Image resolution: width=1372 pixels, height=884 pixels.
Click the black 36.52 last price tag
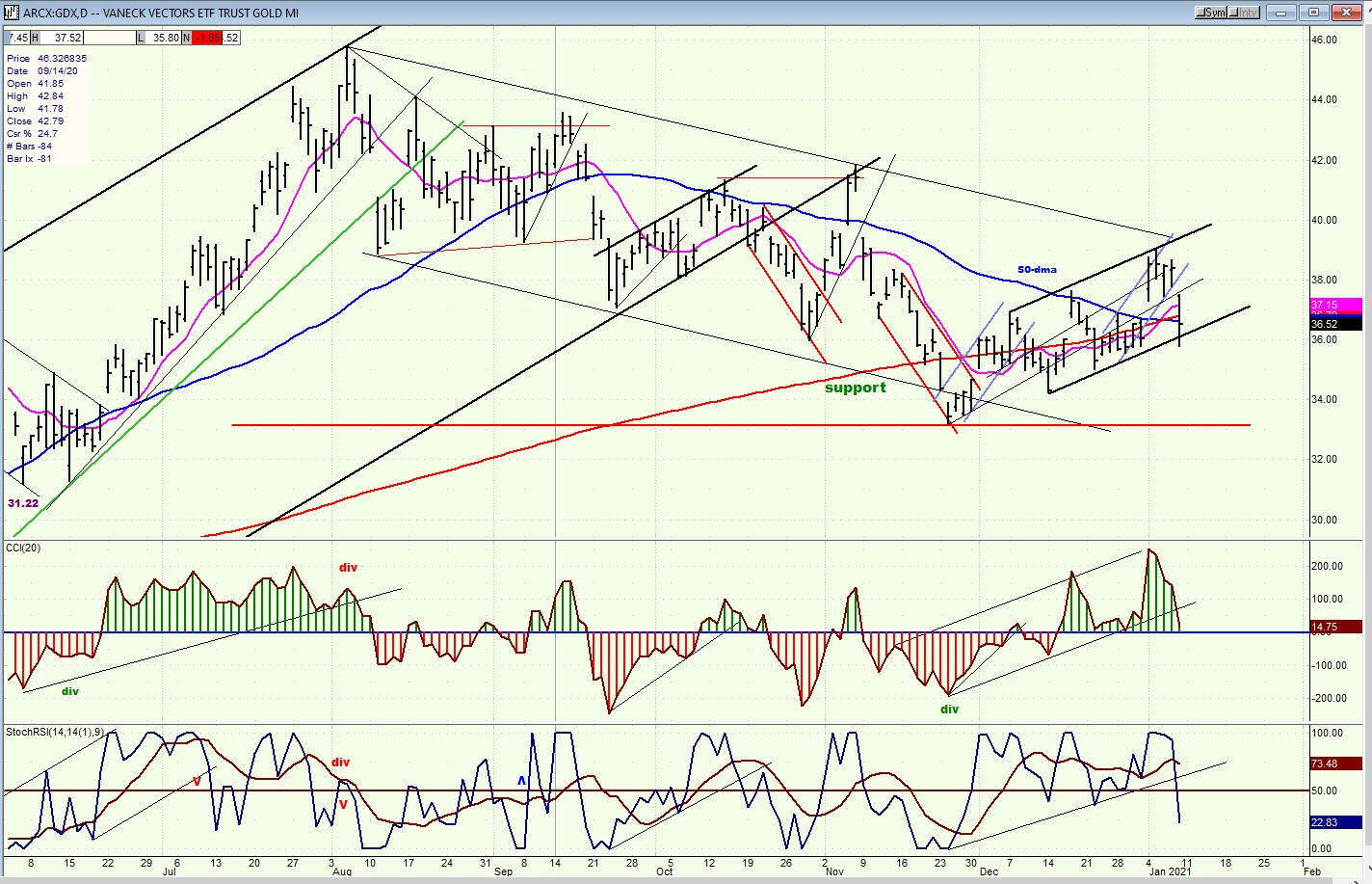1334,325
